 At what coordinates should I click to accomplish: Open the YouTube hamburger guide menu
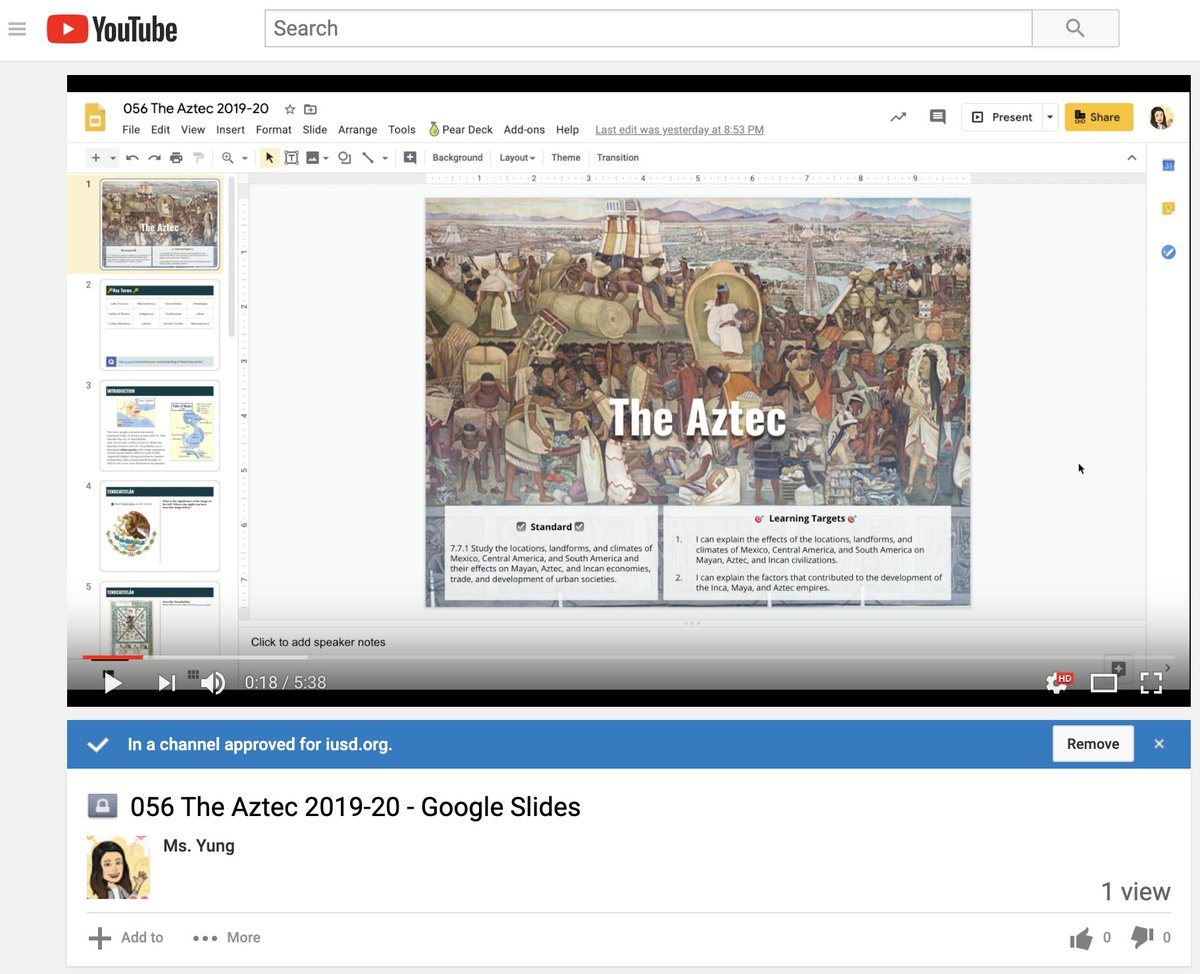pos(16,29)
